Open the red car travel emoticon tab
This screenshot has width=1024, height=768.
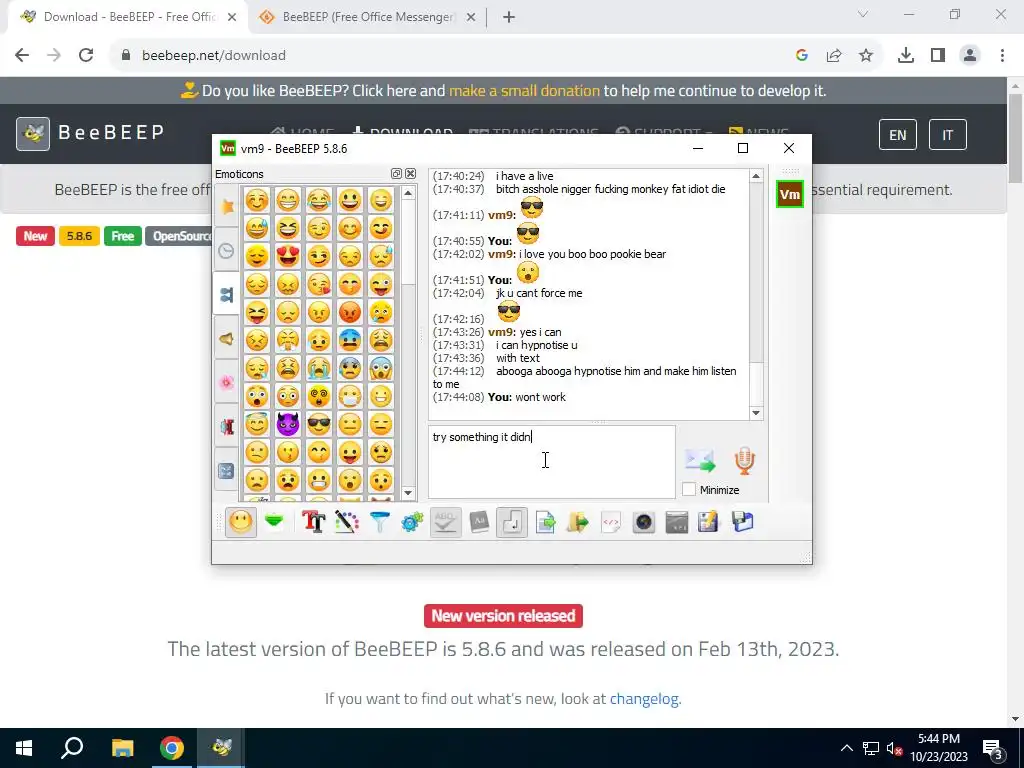tap(227, 426)
